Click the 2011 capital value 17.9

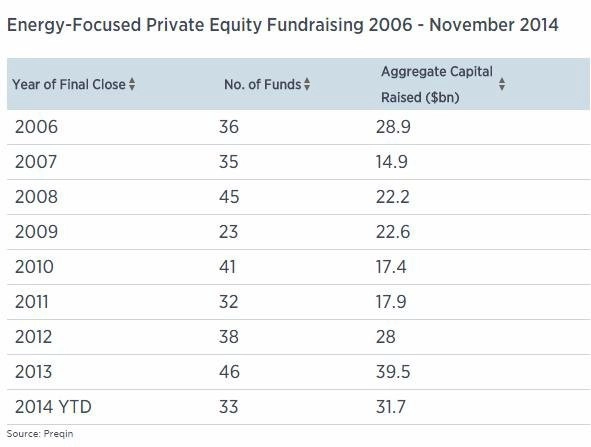391,302
